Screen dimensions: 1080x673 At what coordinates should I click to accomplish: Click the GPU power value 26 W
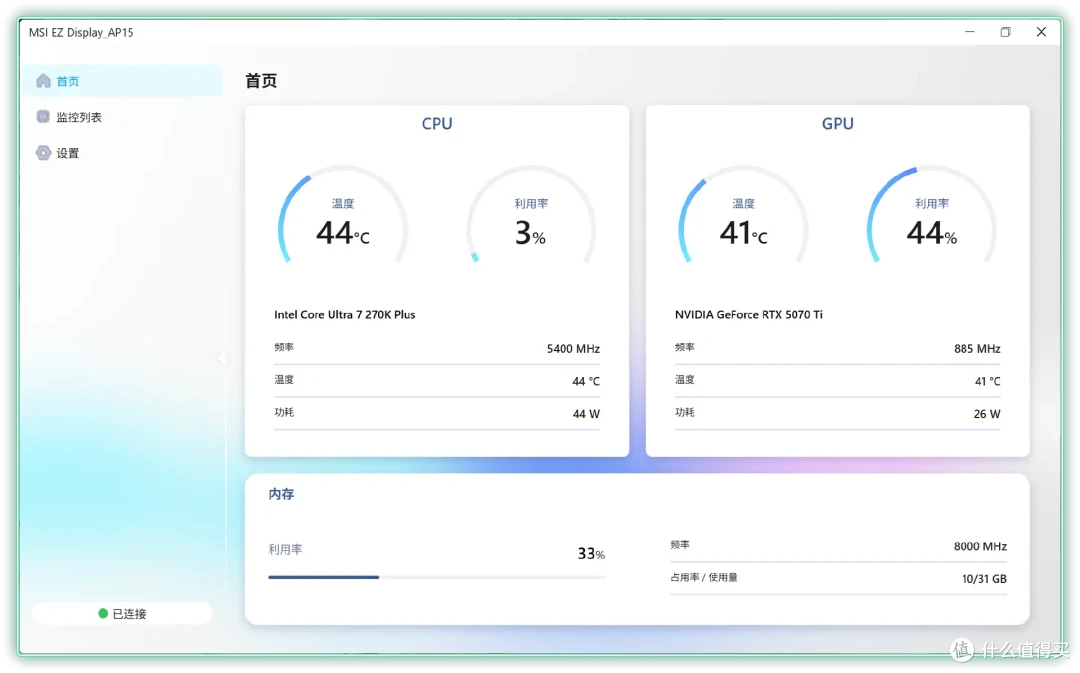(987, 414)
